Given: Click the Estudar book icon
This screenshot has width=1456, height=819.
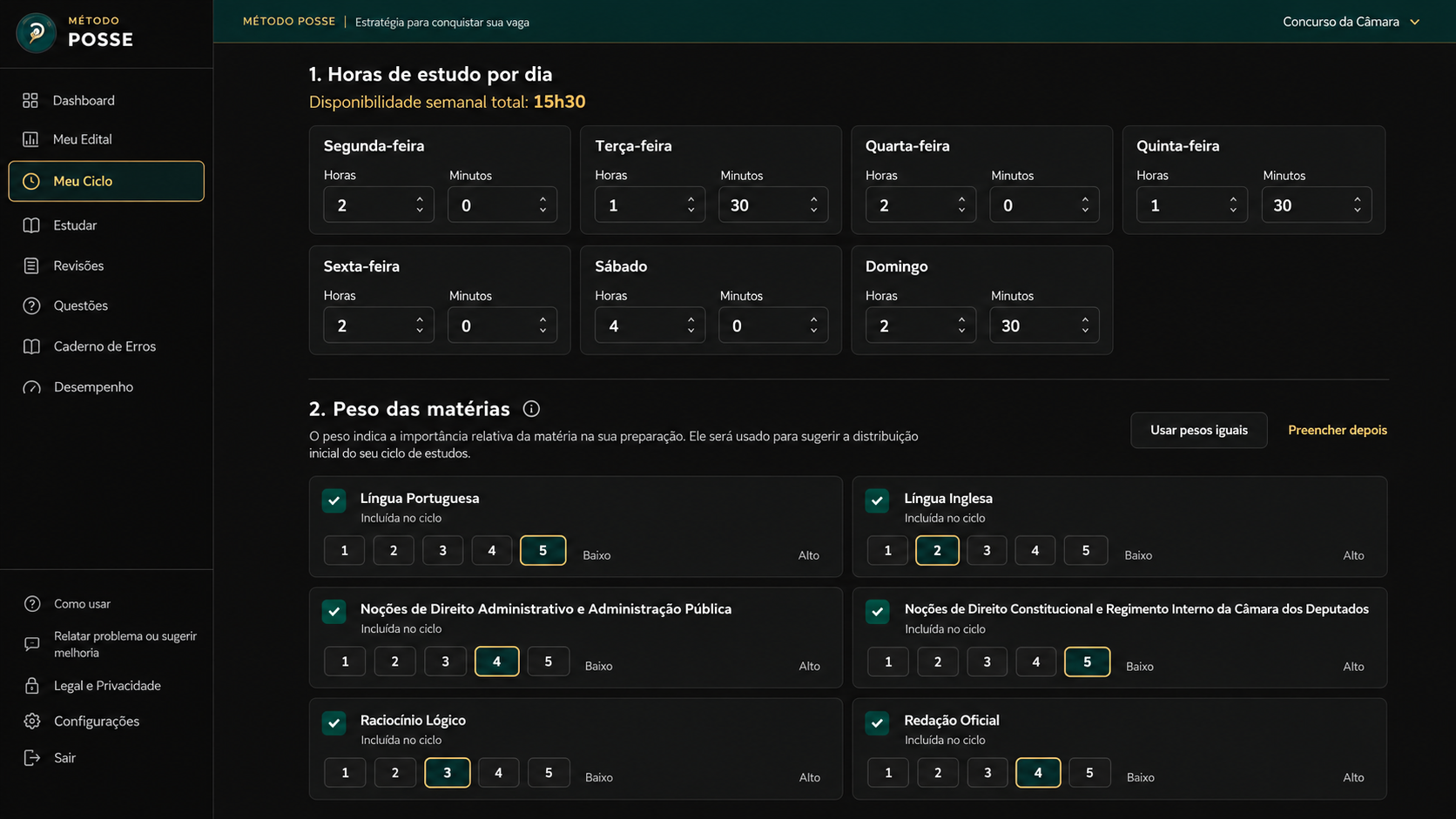Looking at the screenshot, I should 31,225.
